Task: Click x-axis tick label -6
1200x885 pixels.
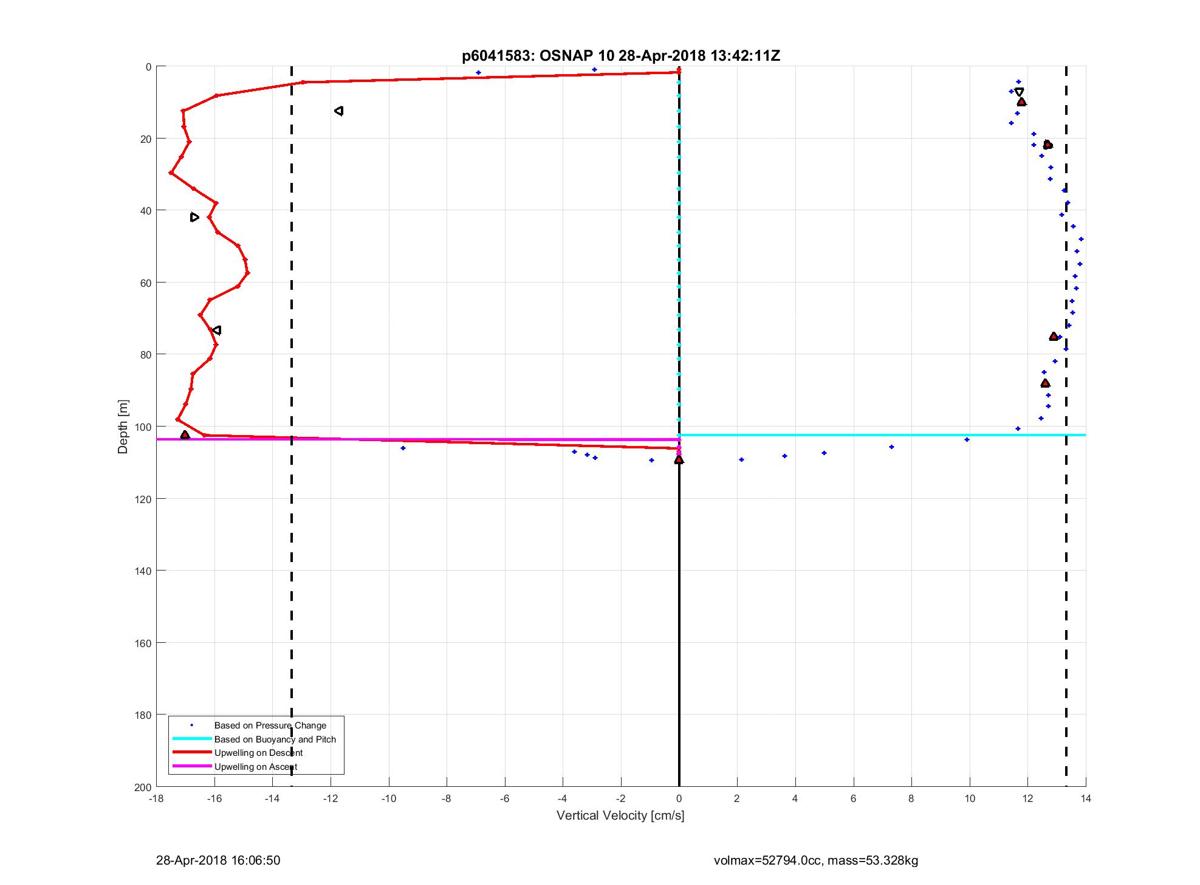Action: tap(504, 799)
